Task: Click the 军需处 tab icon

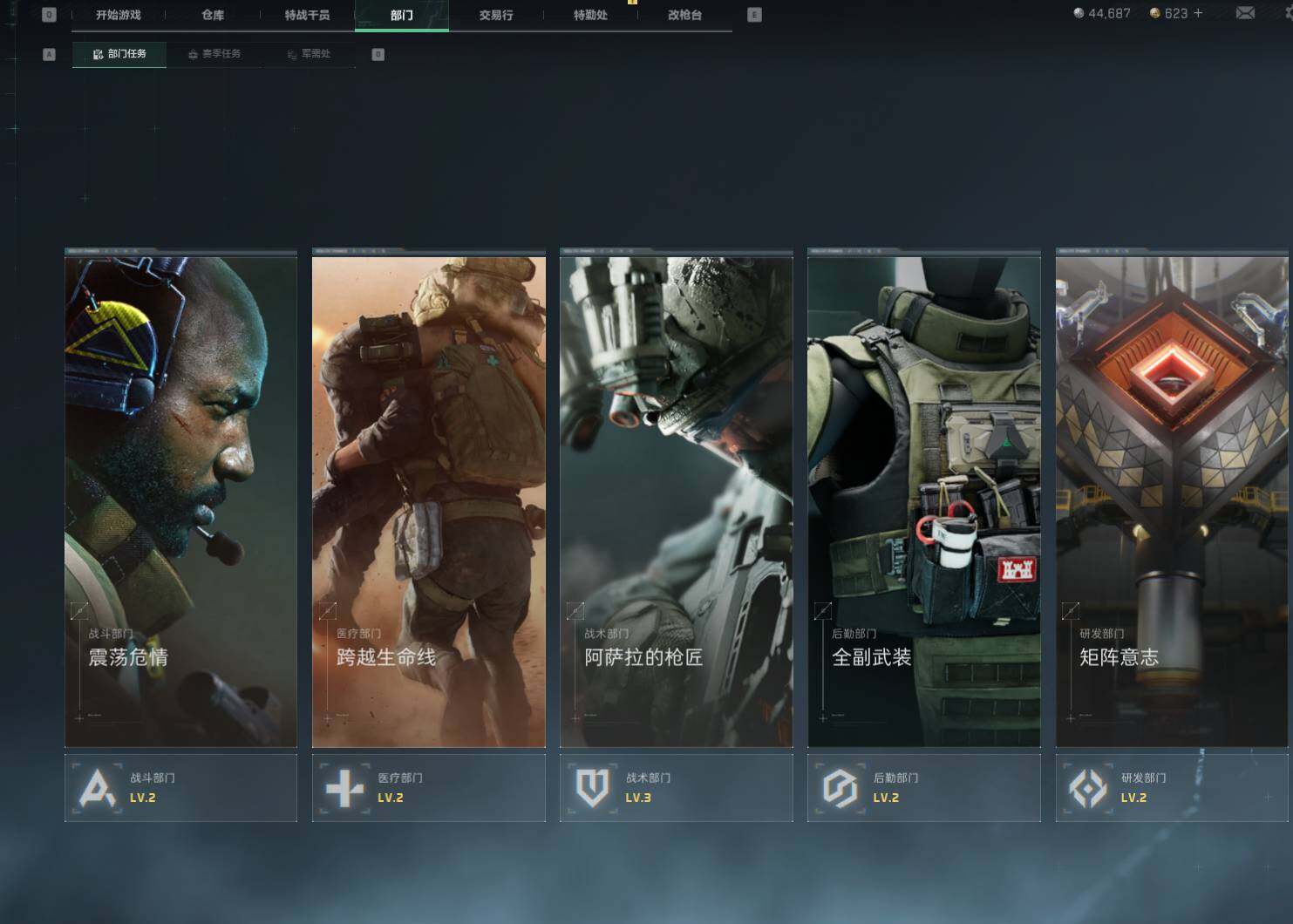Action: (x=293, y=55)
